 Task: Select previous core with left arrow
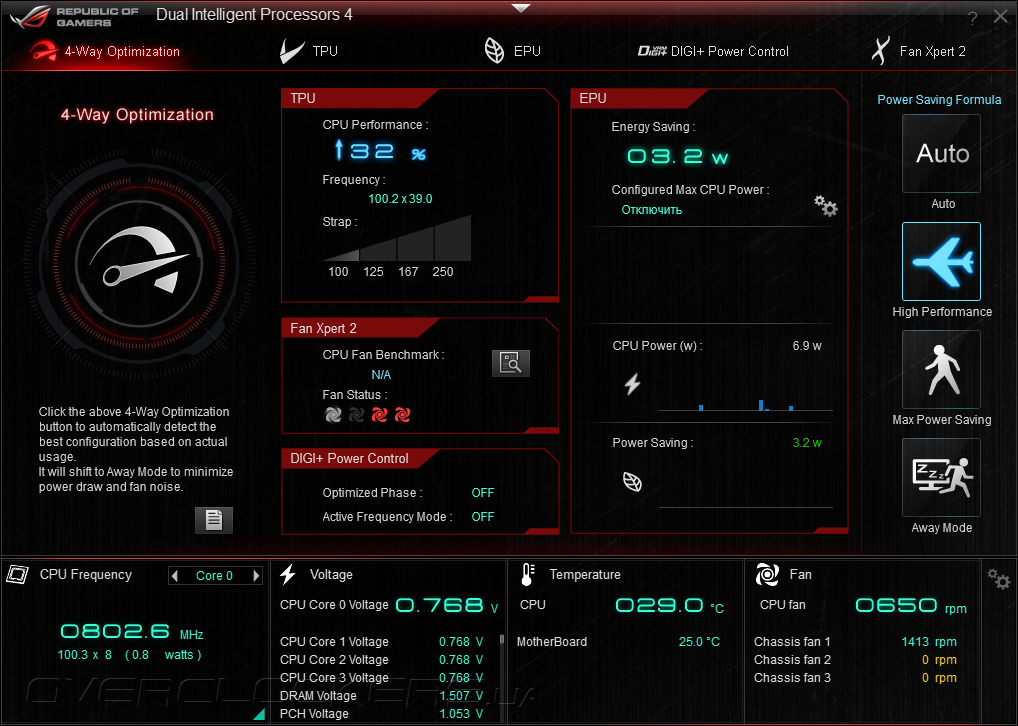[x=174, y=575]
